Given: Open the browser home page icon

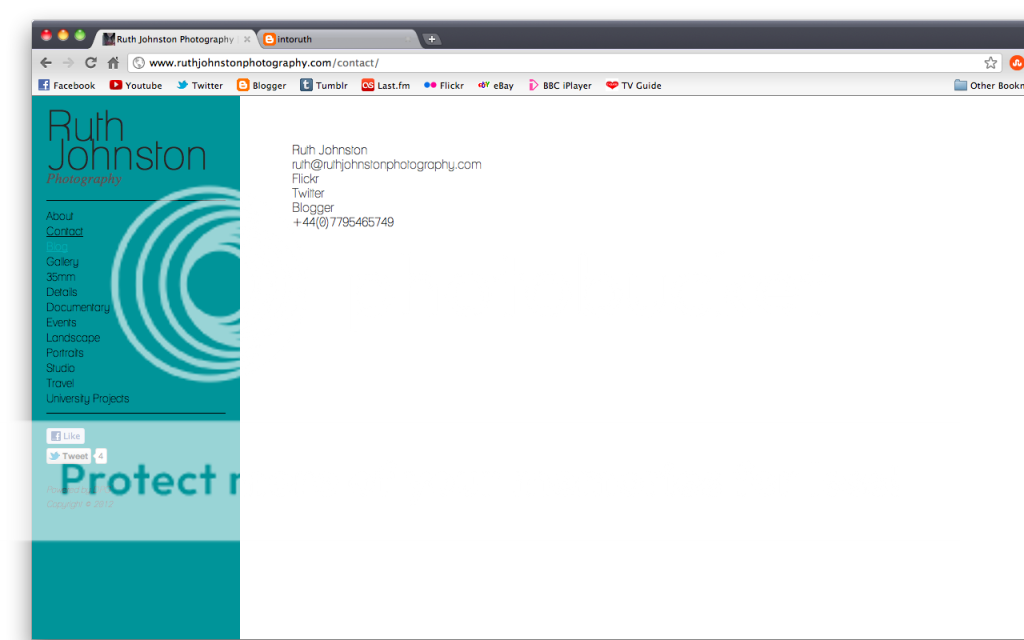Looking at the screenshot, I should pos(113,63).
